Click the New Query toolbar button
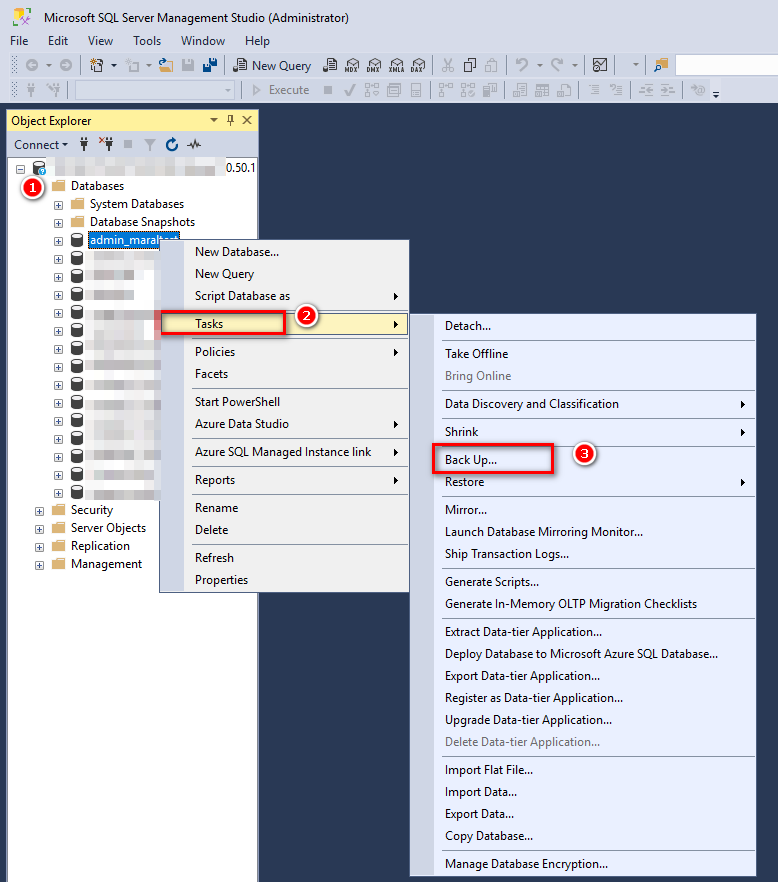778x882 pixels. pos(272,66)
